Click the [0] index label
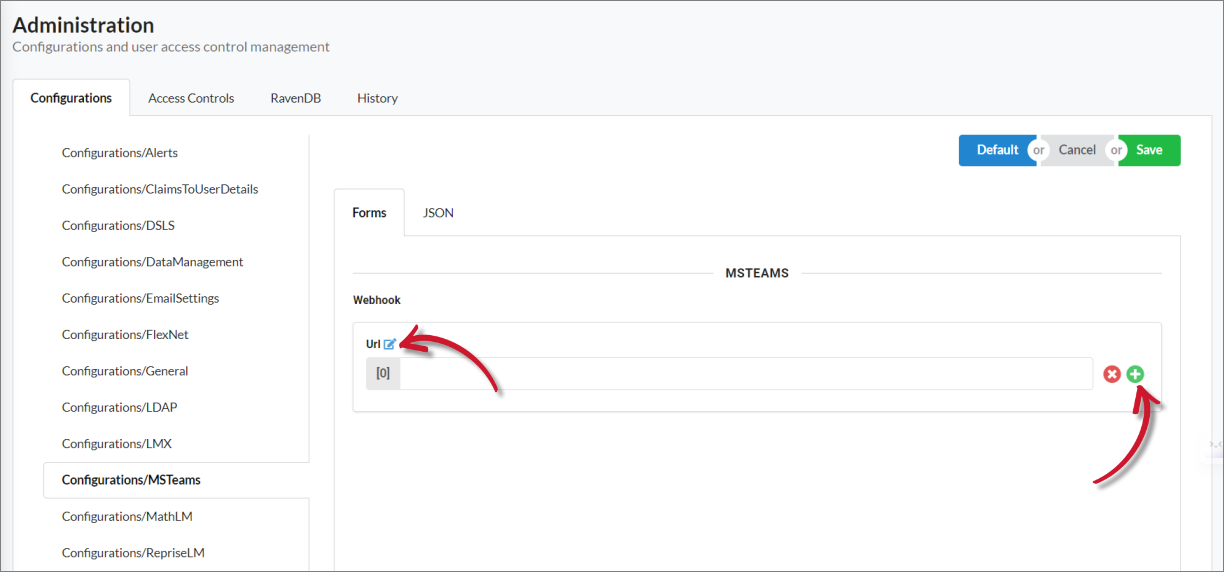This screenshot has width=1224, height=572. pos(383,374)
